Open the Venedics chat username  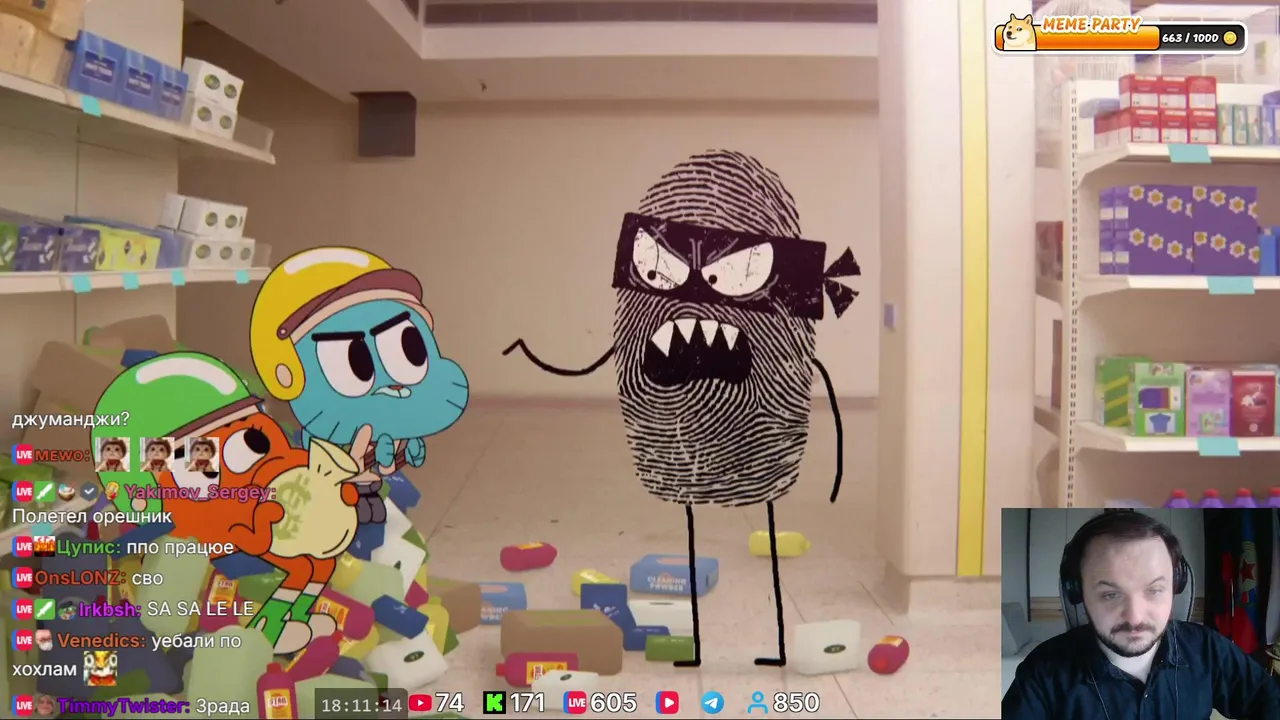pos(101,640)
